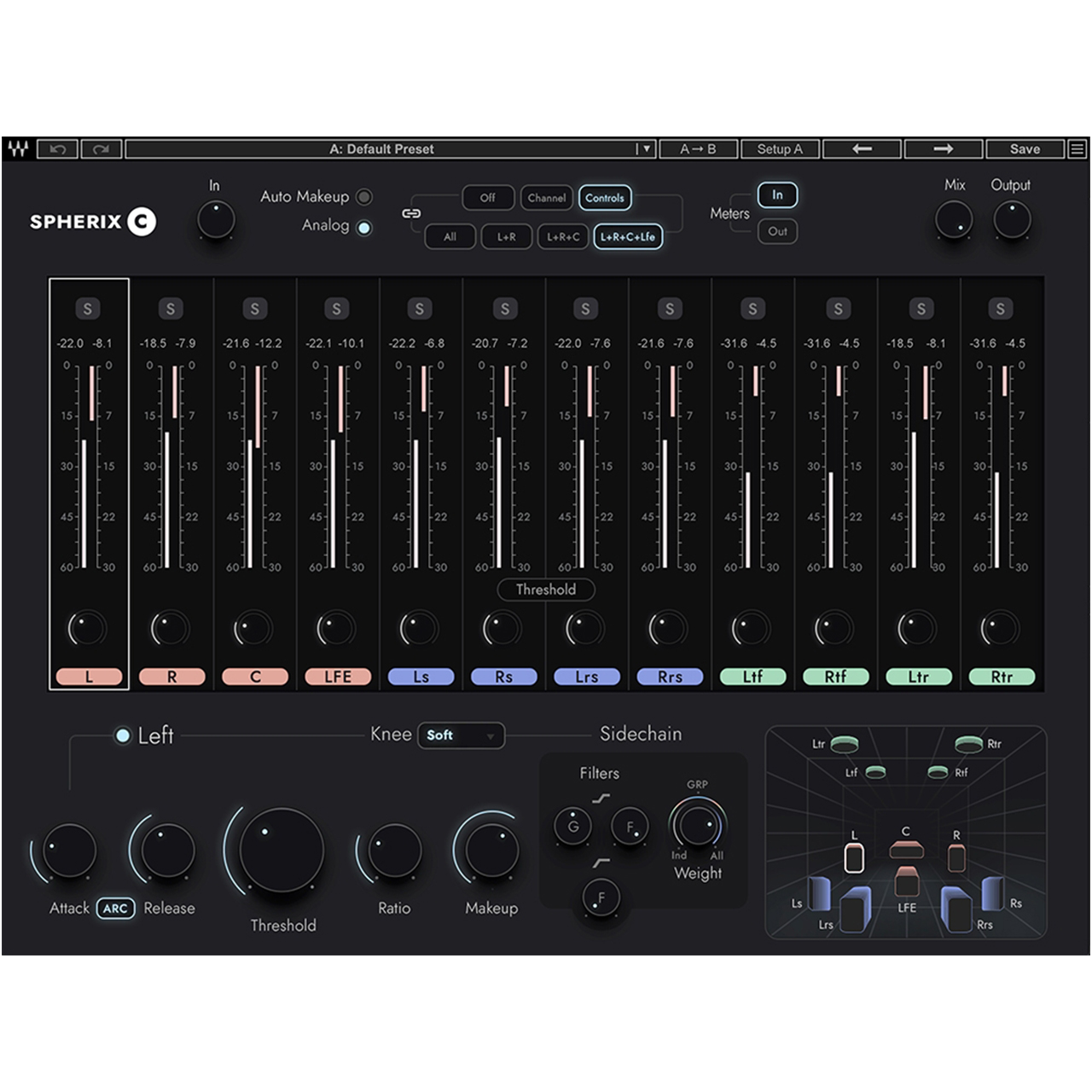Image resolution: width=1092 pixels, height=1092 pixels.
Task: Click the redo arrow icon
Action: point(101,149)
